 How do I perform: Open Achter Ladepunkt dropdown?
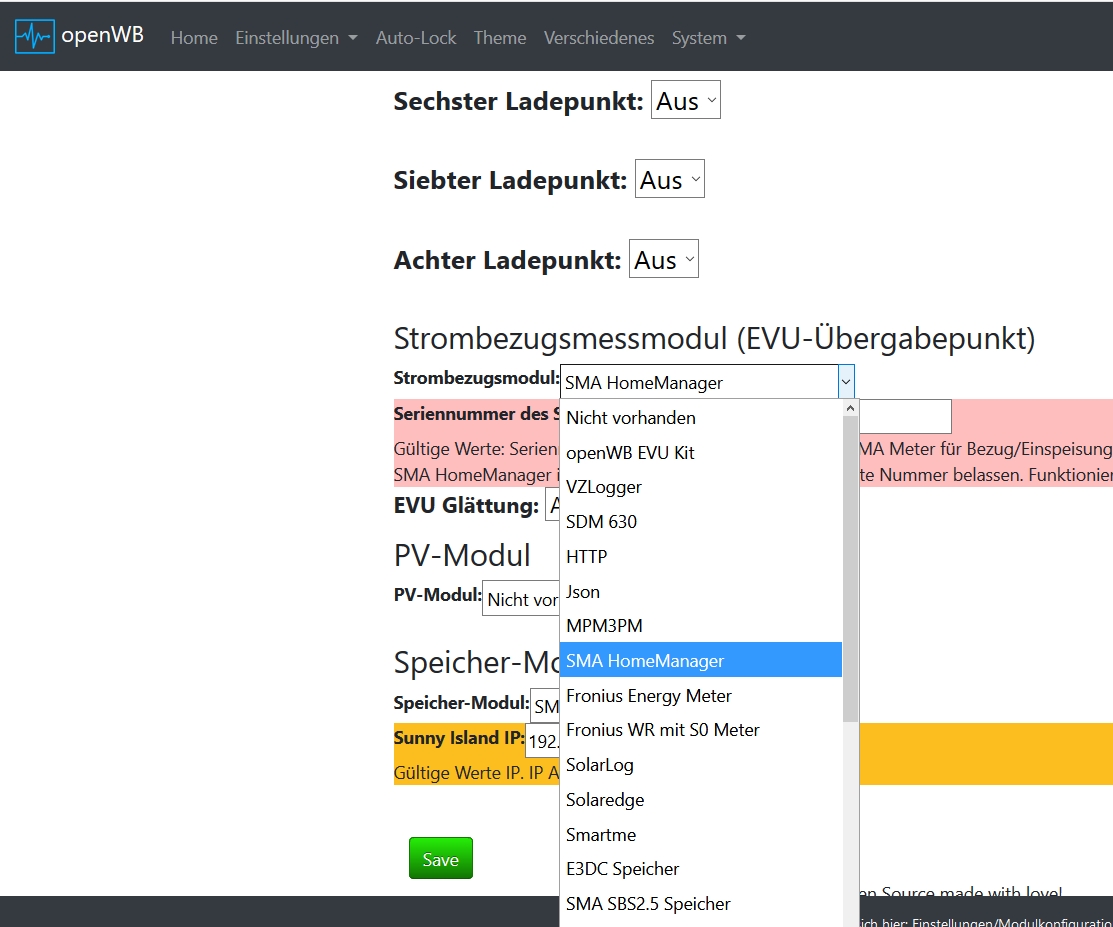click(x=664, y=259)
